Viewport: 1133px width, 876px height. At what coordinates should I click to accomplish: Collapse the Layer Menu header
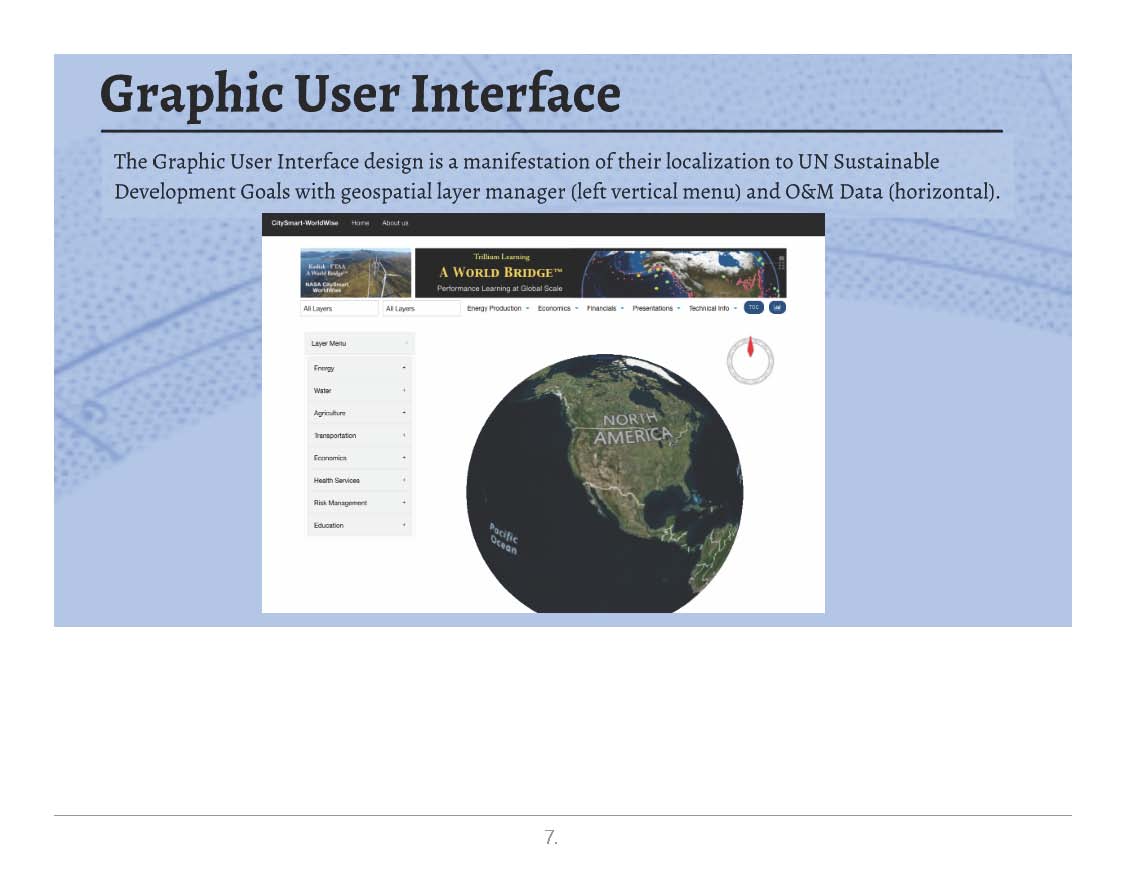(x=359, y=344)
